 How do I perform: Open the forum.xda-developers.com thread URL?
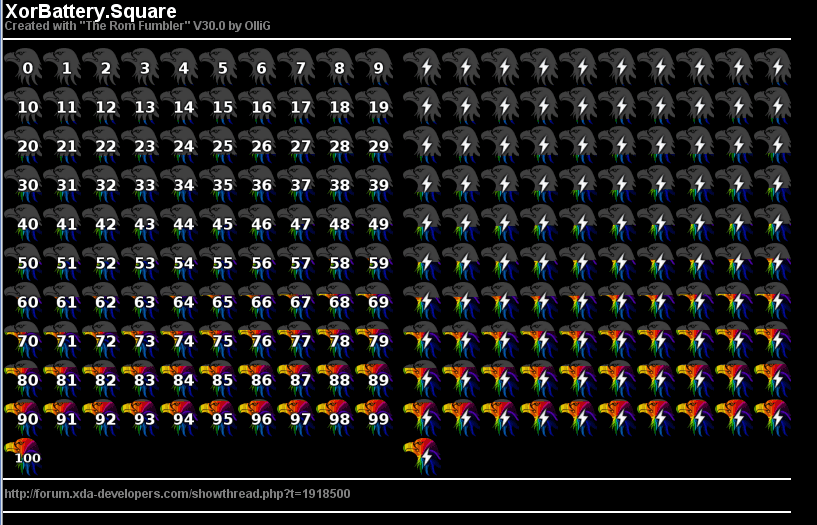point(177,494)
